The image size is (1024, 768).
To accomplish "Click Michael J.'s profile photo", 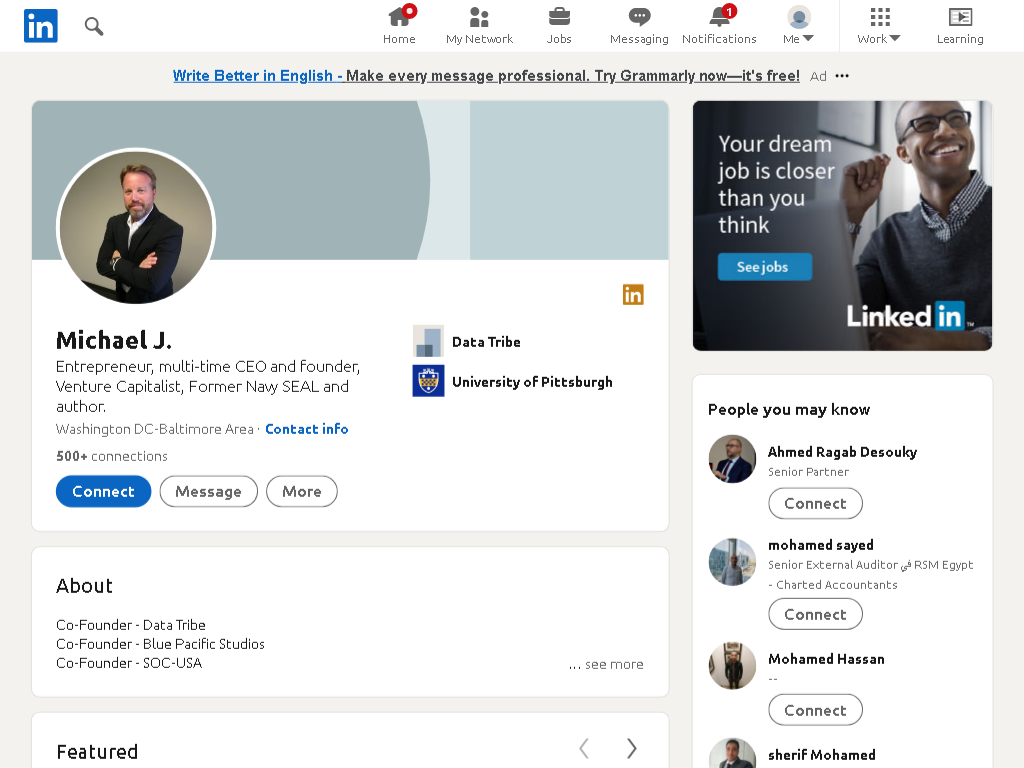I will (136, 227).
